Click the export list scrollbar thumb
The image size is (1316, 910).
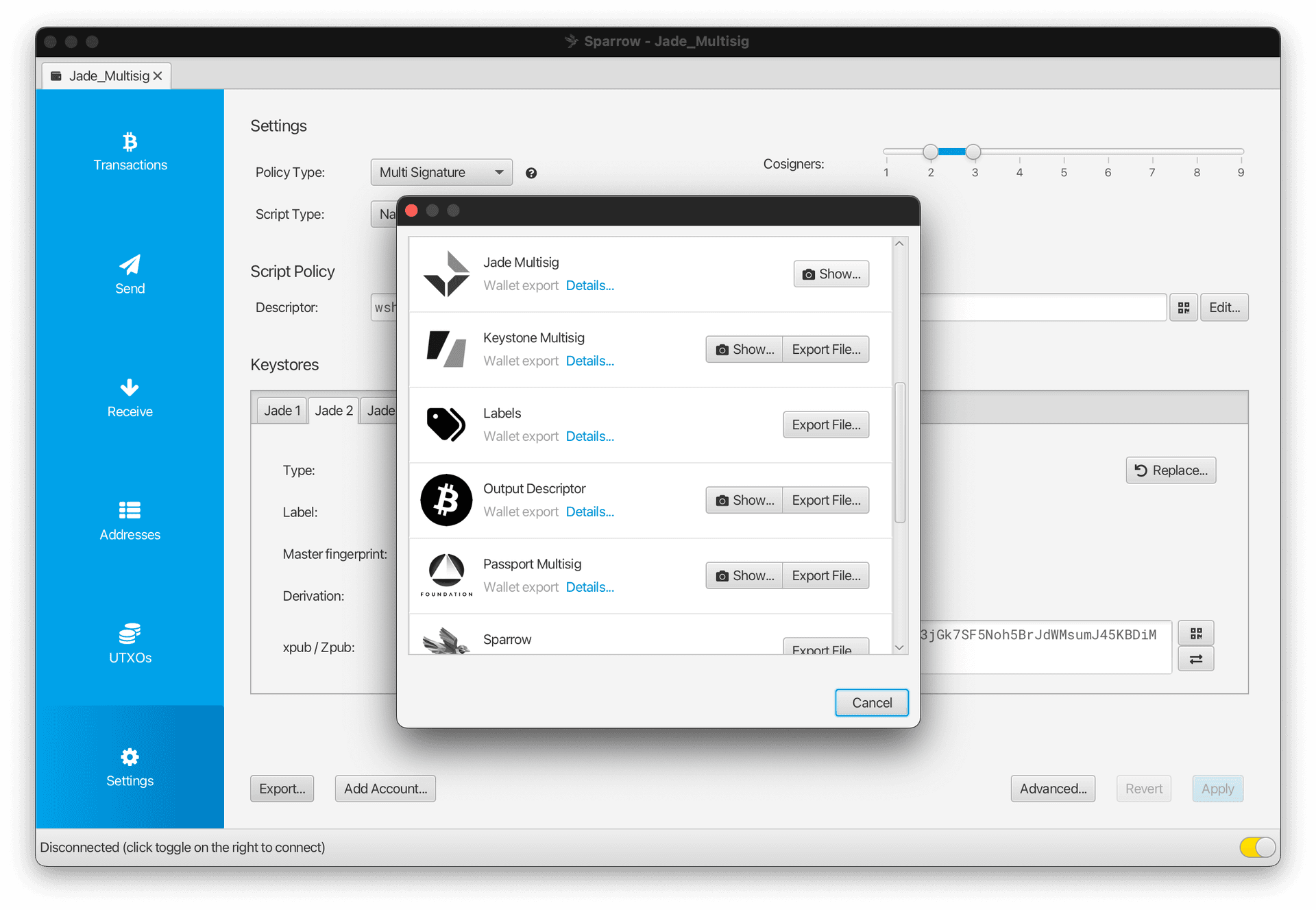pos(900,453)
